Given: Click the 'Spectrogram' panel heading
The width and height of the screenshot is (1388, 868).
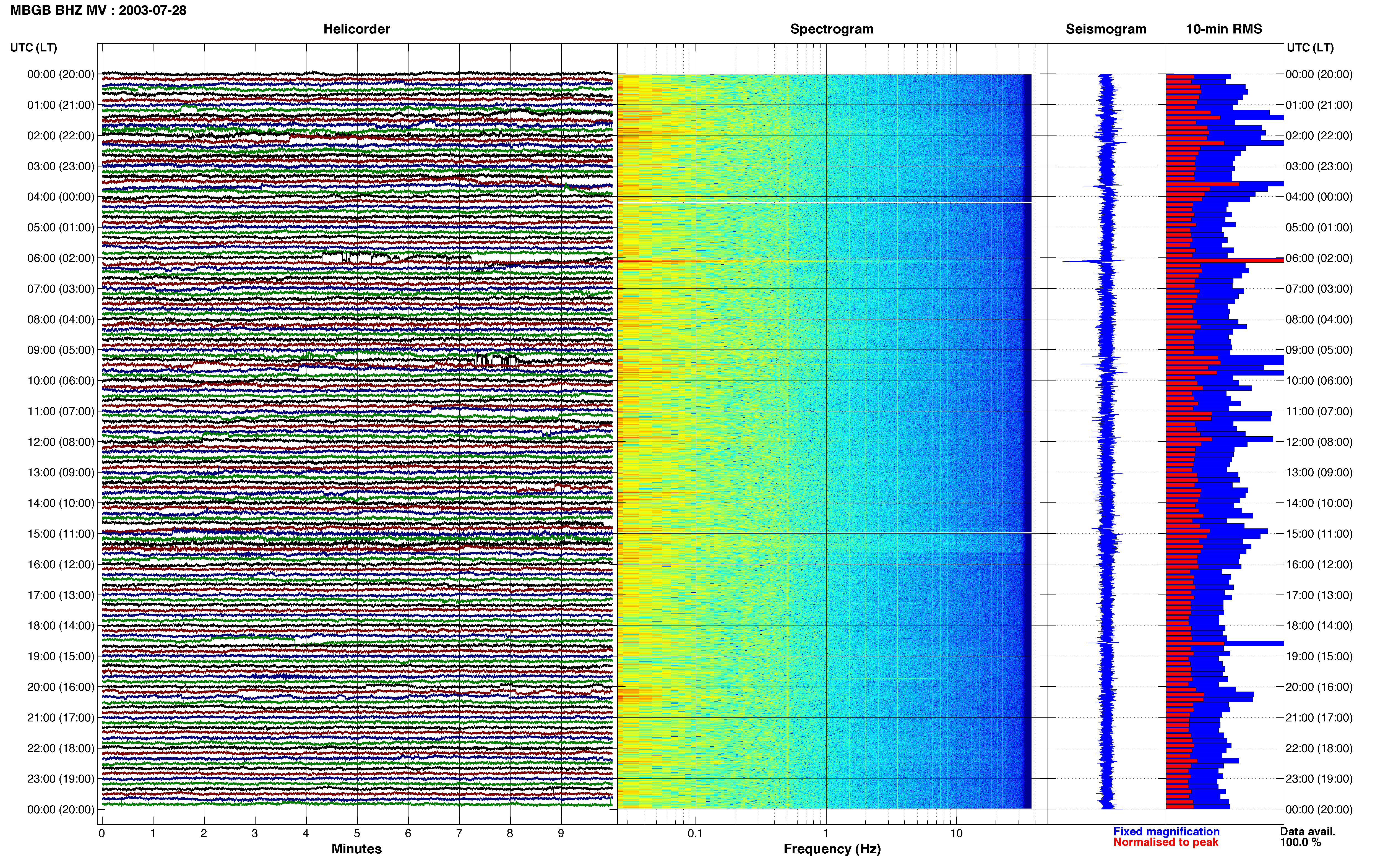Looking at the screenshot, I should pos(832,29).
